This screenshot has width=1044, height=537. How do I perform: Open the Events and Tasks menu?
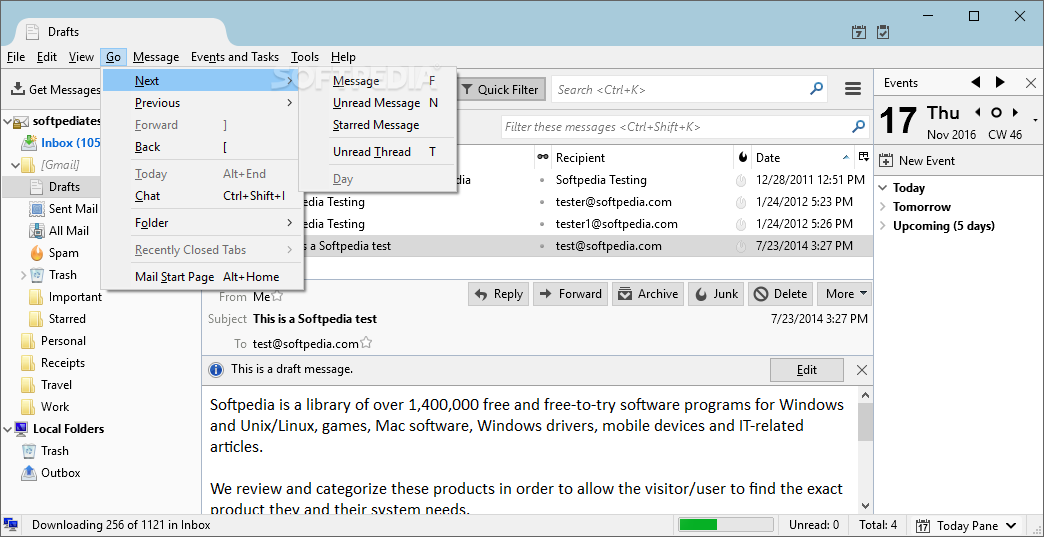(235, 57)
